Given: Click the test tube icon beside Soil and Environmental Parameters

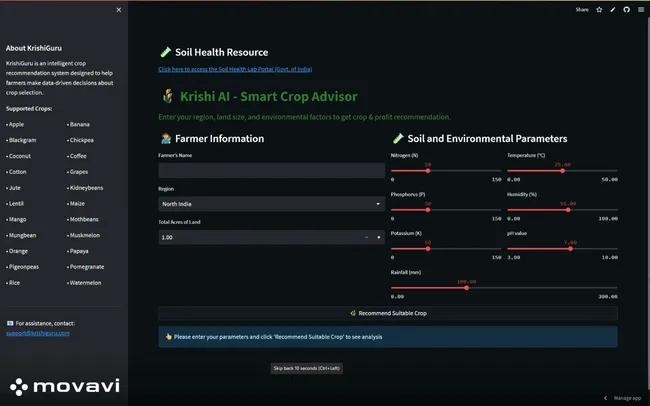Looking at the screenshot, I should point(398,139).
